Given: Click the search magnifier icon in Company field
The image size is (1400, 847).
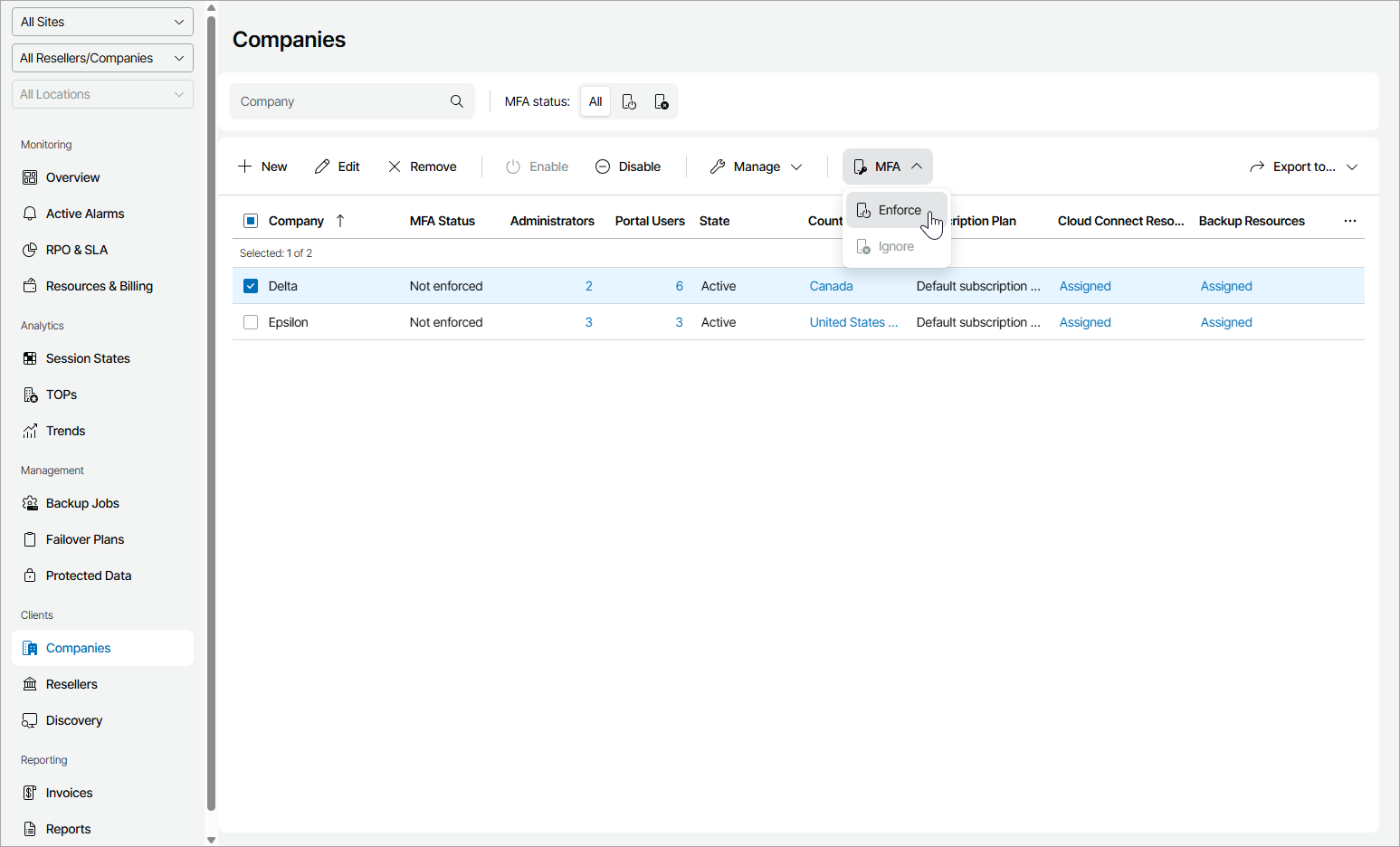Looking at the screenshot, I should tap(457, 101).
